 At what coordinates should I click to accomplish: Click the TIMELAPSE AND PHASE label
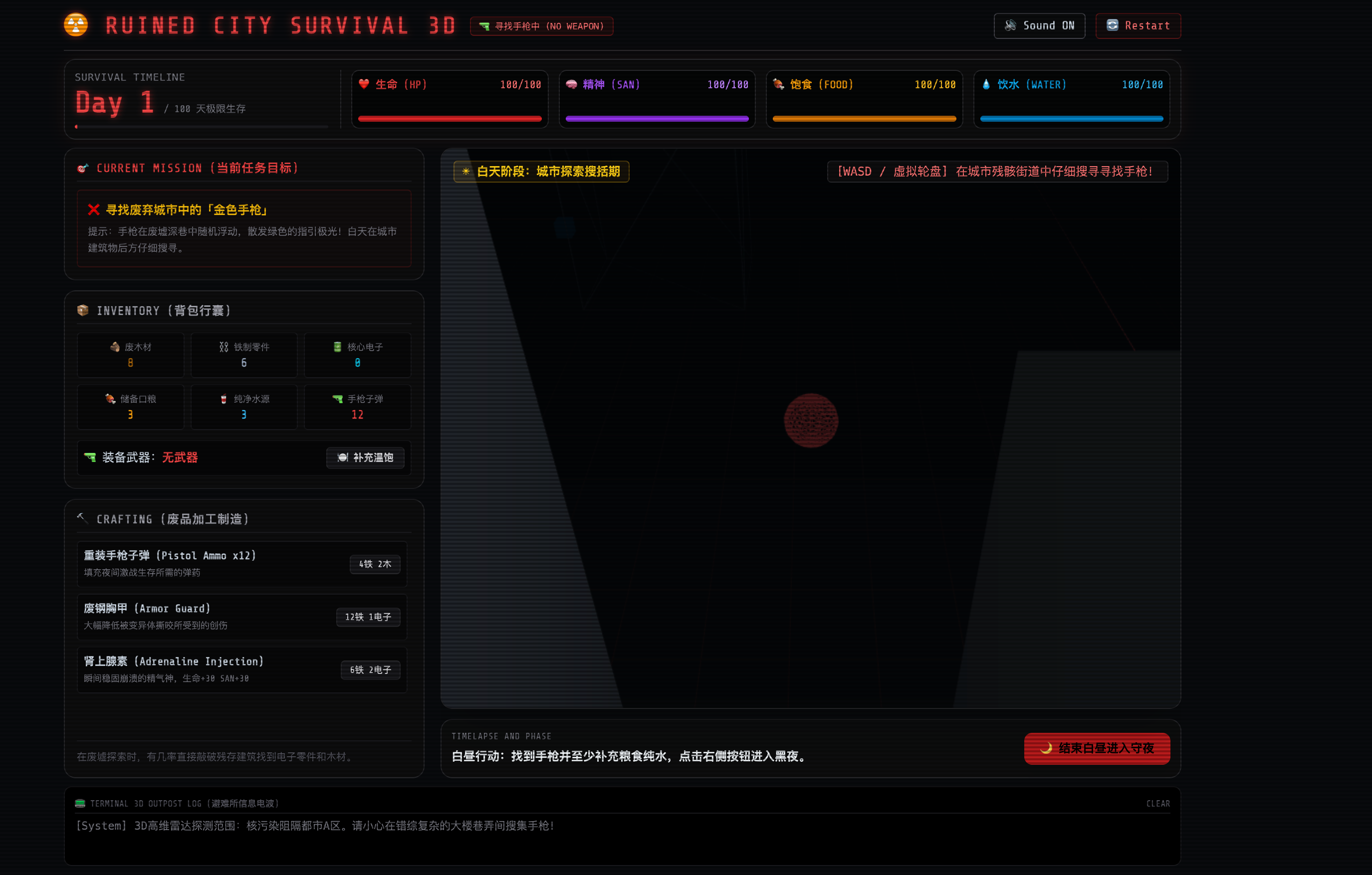tap(501, 736)
